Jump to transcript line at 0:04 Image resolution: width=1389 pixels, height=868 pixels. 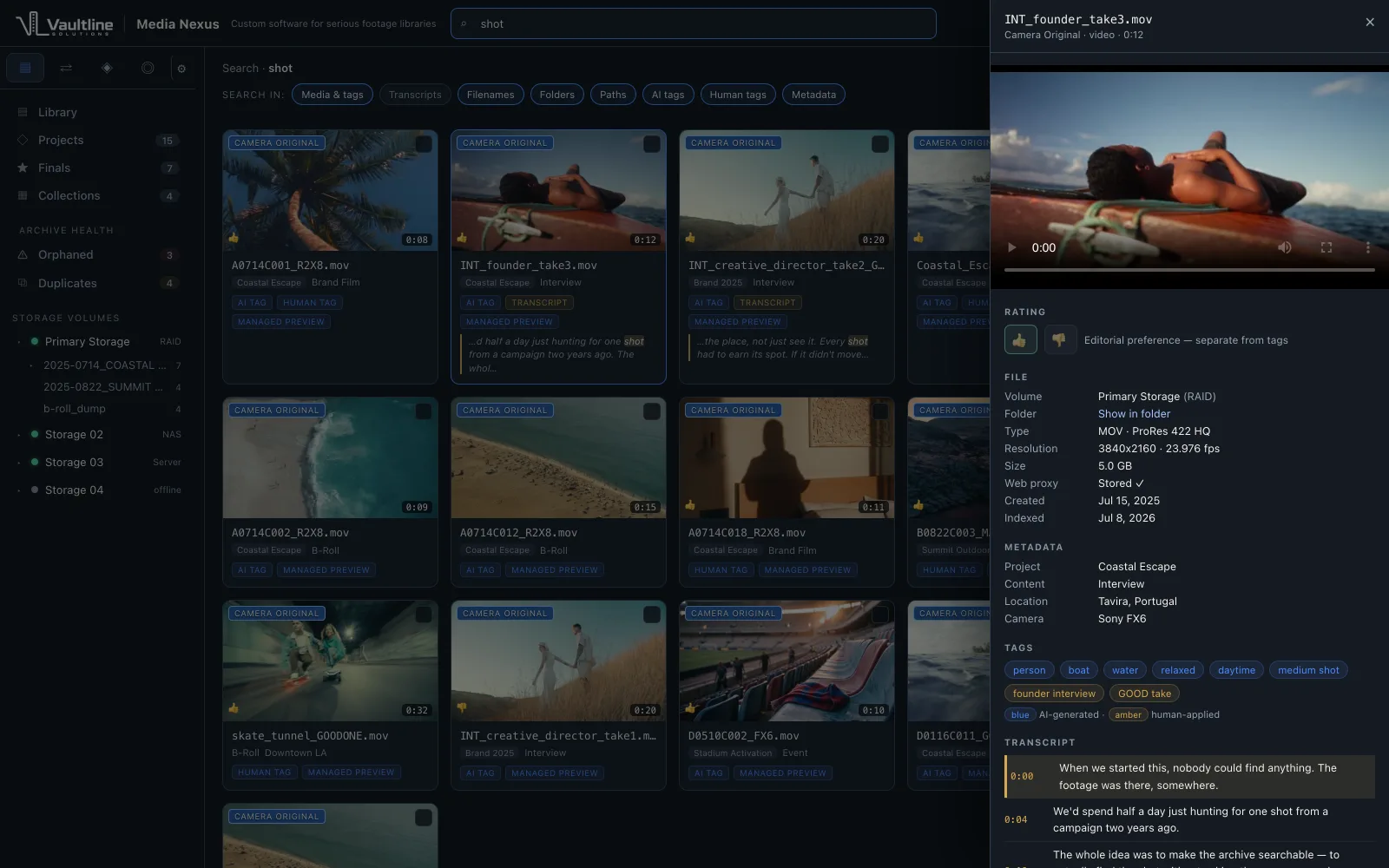point(1189,819)
